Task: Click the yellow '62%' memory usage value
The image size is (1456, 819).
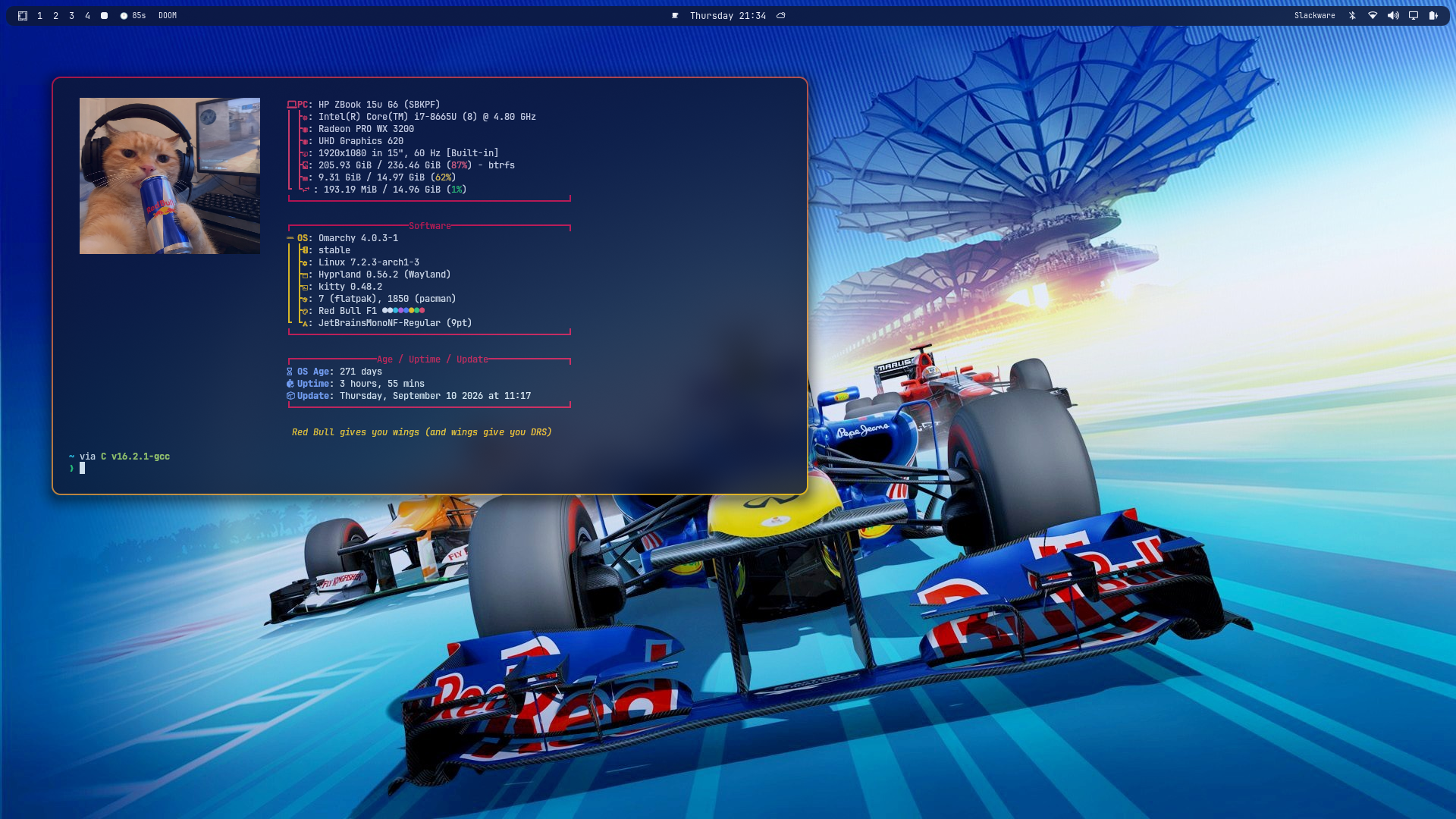Action: 443,177
